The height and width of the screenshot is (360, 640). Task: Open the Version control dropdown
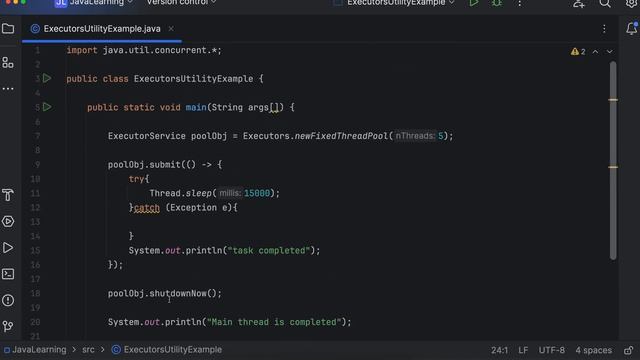(181, 3)
